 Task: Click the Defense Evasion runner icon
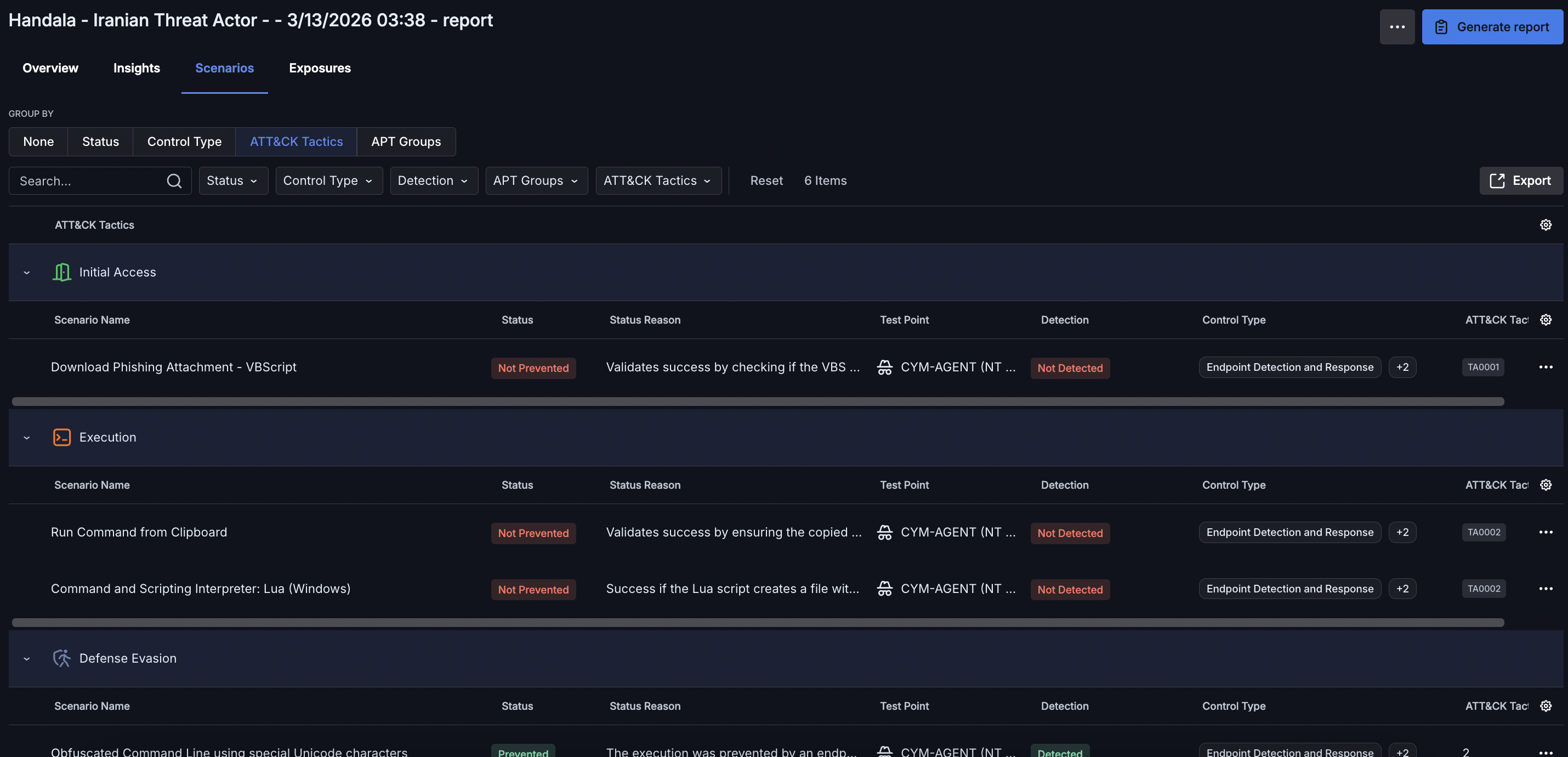click(61, 658)
